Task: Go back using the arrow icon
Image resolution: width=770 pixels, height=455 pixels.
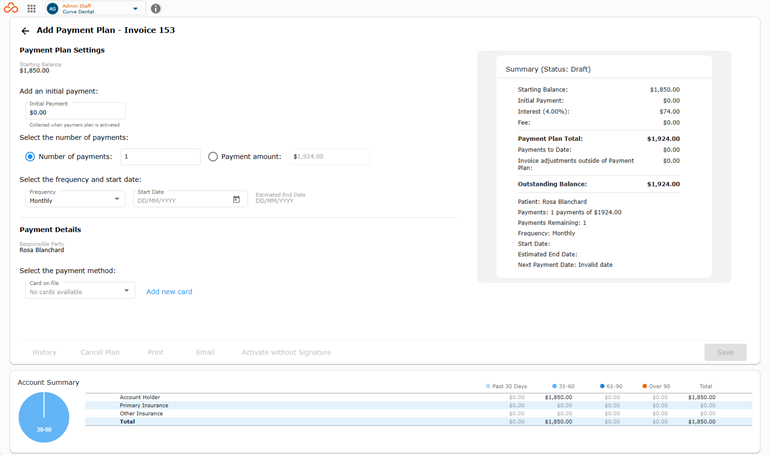Action: [25, 31]
